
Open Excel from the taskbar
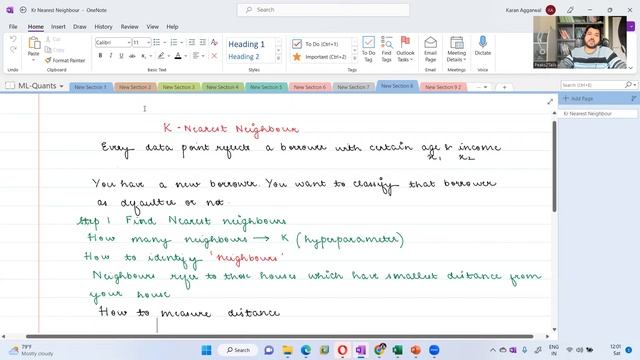pyautogui.click(x=397, y=350)
